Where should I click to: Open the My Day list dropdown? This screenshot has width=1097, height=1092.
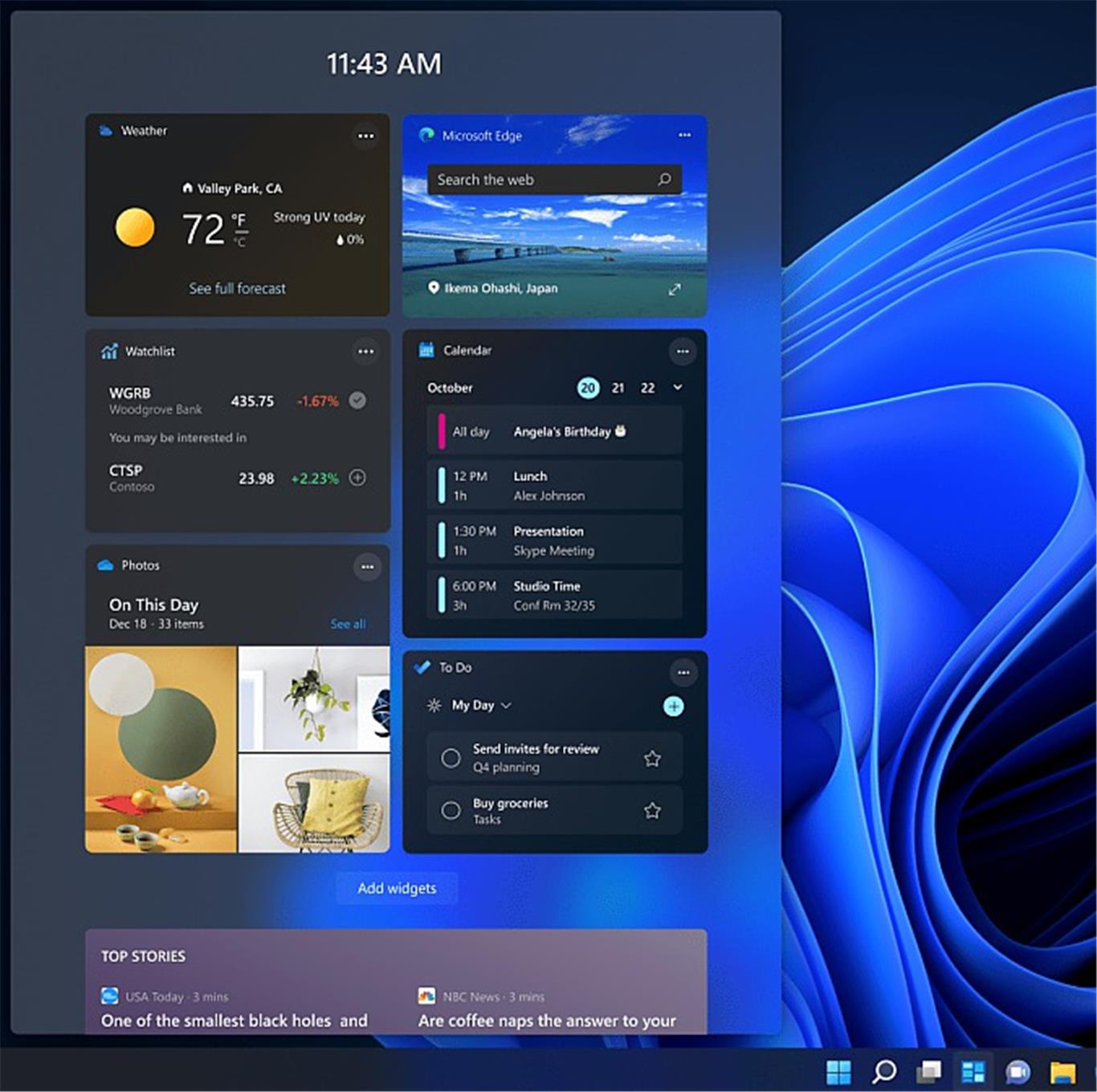(x=506, y=706)
